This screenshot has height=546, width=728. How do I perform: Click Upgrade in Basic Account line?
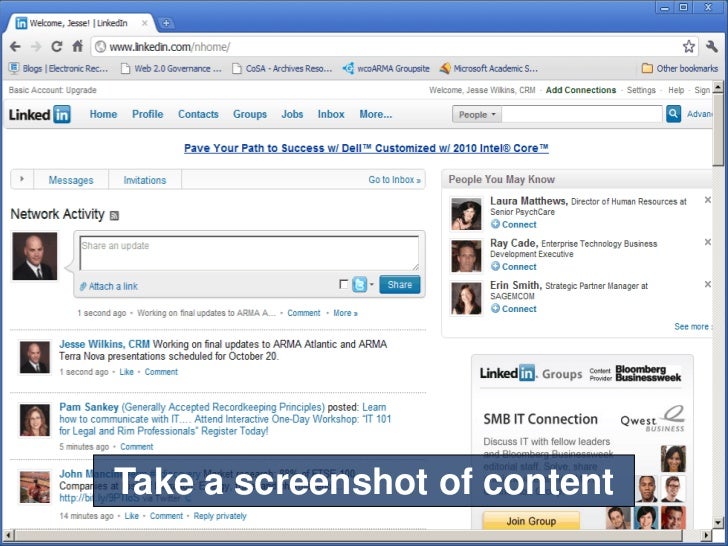click(81, 90)
